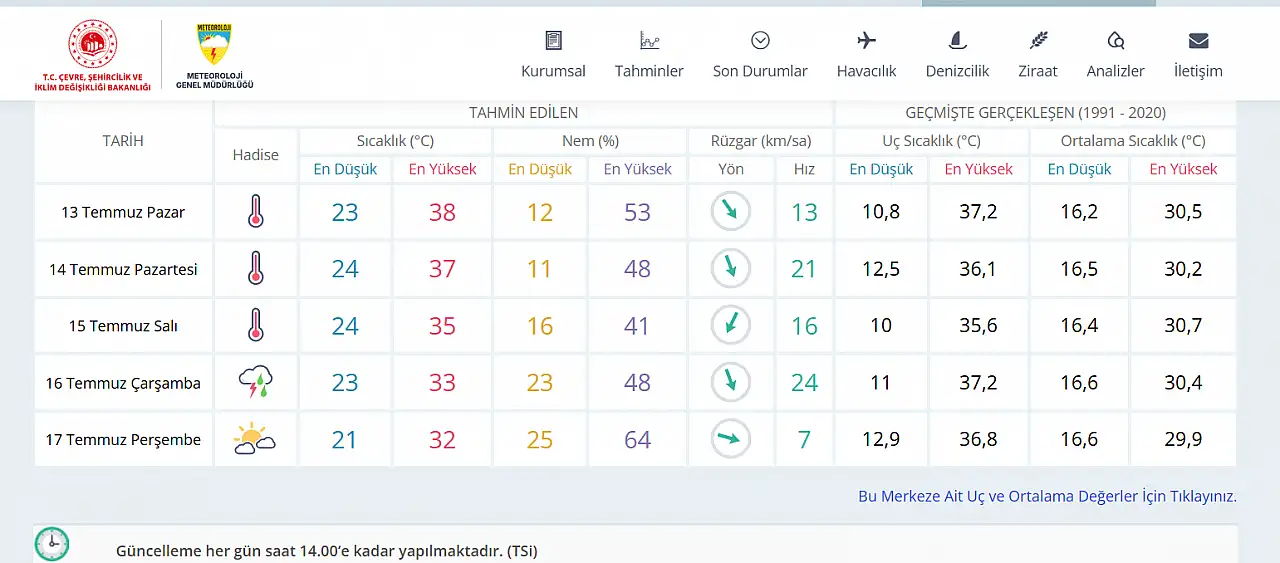
Task: Open the Analizler menu
Action: pos(1116,55)
